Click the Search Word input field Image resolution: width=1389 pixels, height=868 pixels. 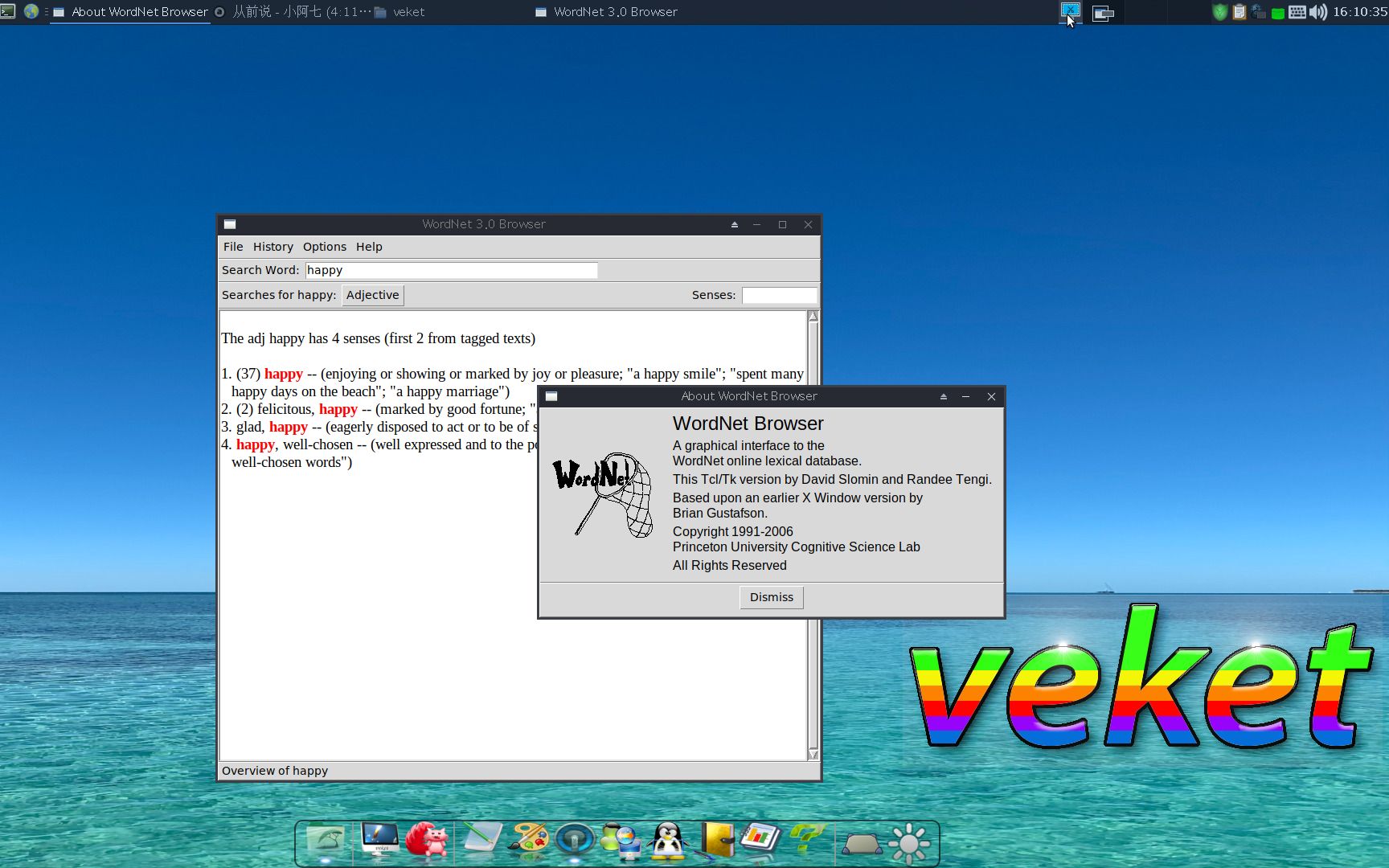(x=451, y=270)
